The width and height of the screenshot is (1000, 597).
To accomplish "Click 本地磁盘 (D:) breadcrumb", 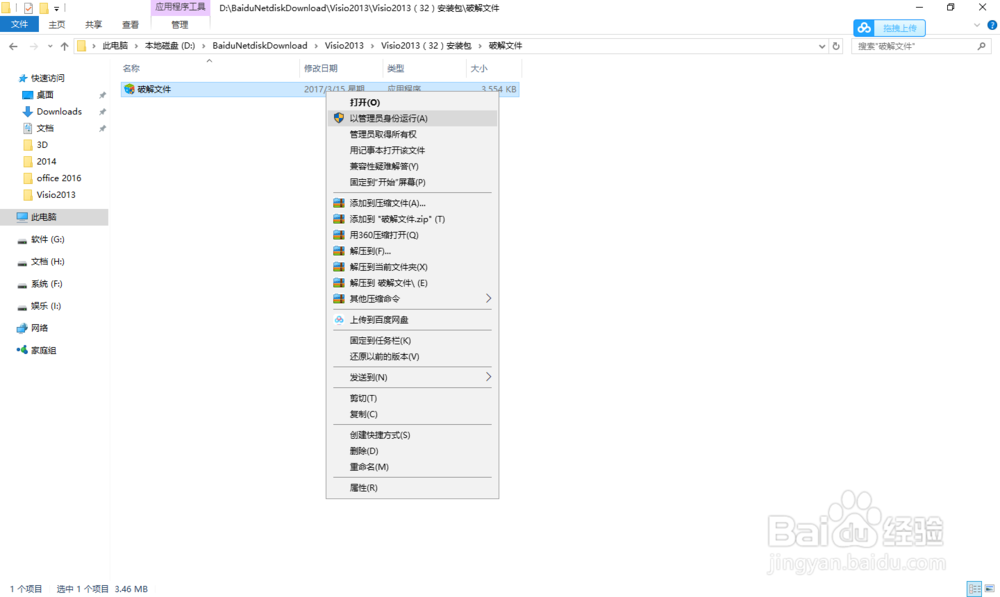I will pyautogui.click(x=170, y=46).
